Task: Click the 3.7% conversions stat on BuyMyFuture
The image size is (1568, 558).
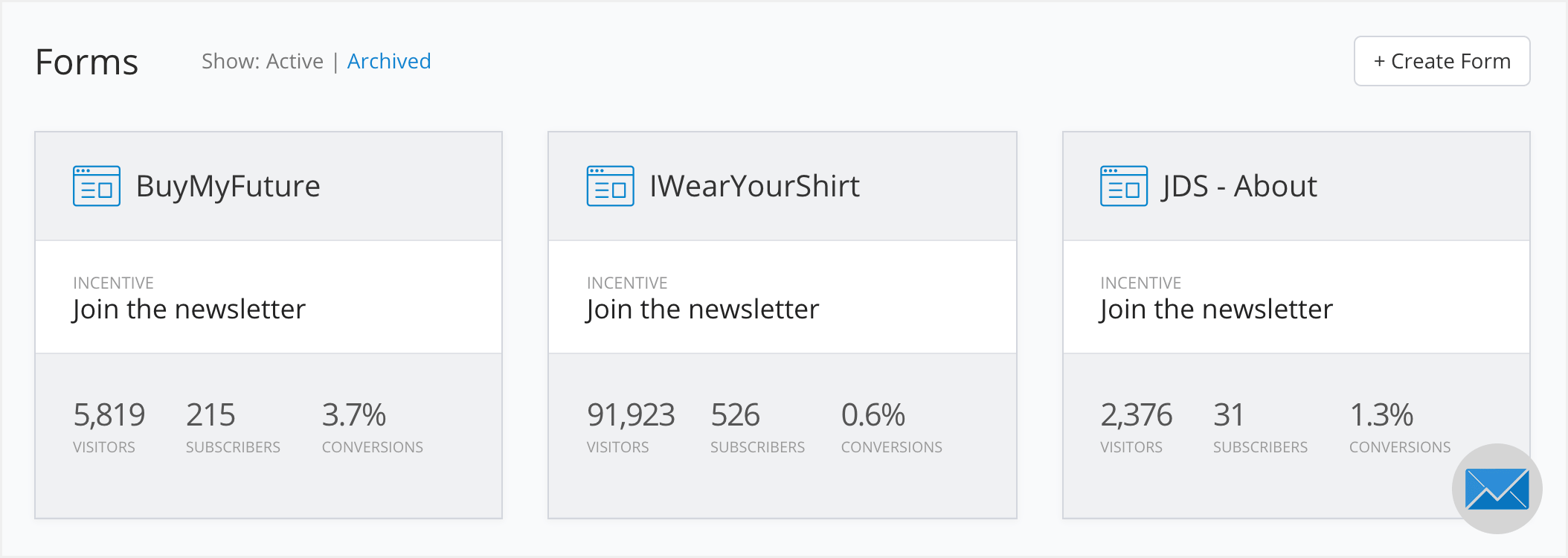Action: coord(355,415)
